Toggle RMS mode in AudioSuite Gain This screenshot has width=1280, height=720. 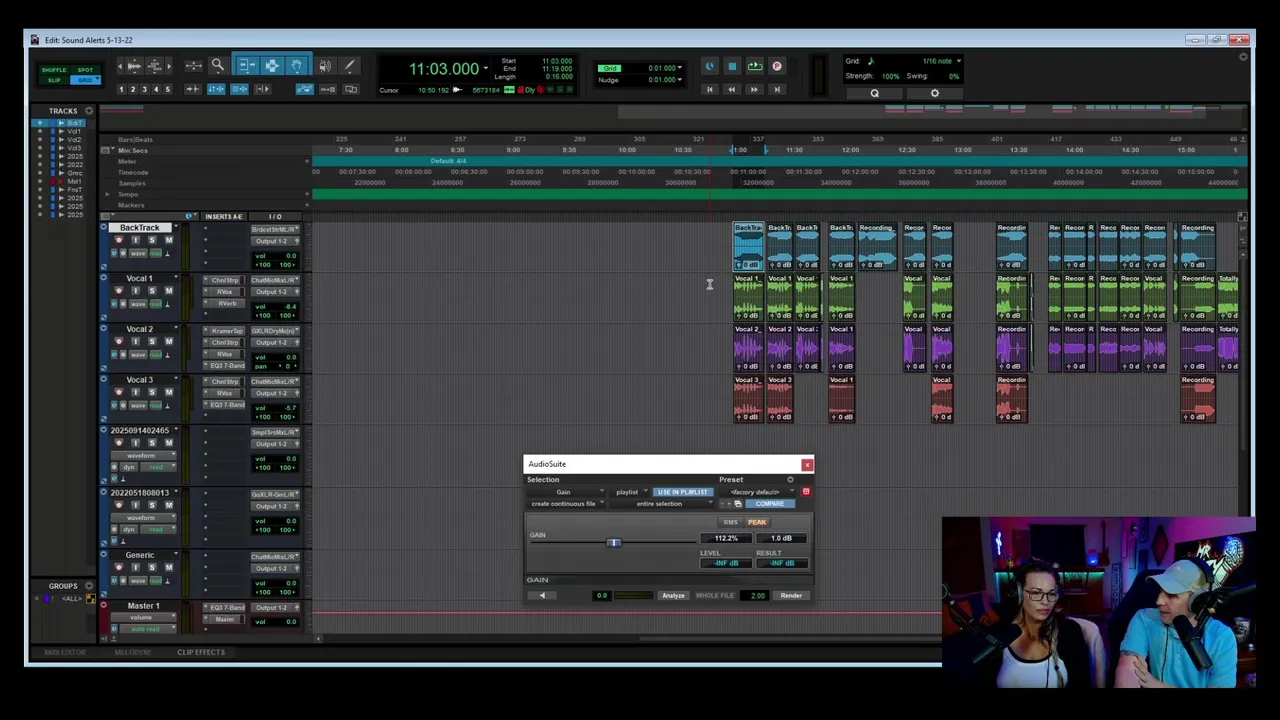point(730,522)
